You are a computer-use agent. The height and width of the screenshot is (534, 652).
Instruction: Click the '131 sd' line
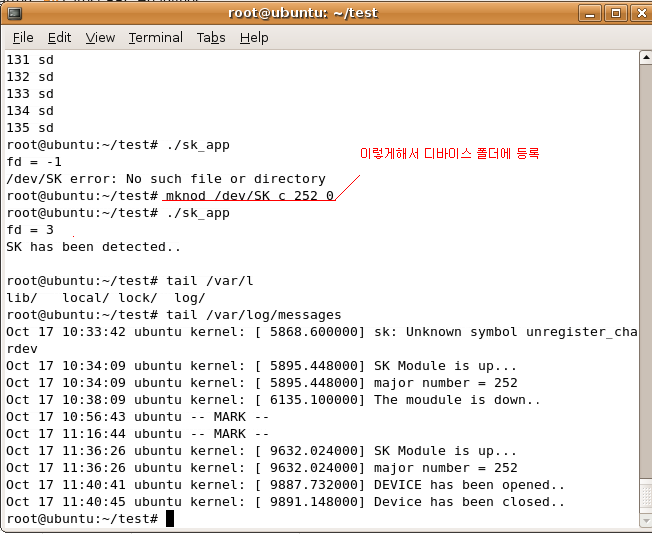[30, 60]
